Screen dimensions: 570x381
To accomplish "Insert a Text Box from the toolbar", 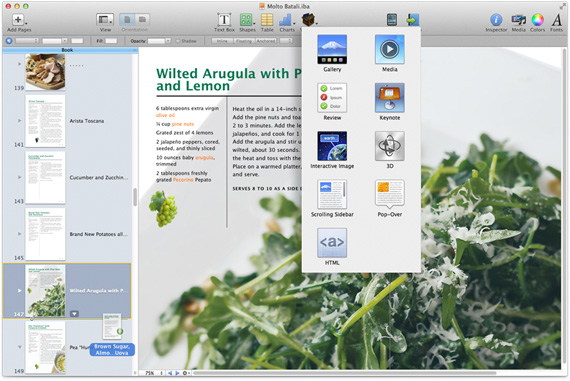I will 224,19.
